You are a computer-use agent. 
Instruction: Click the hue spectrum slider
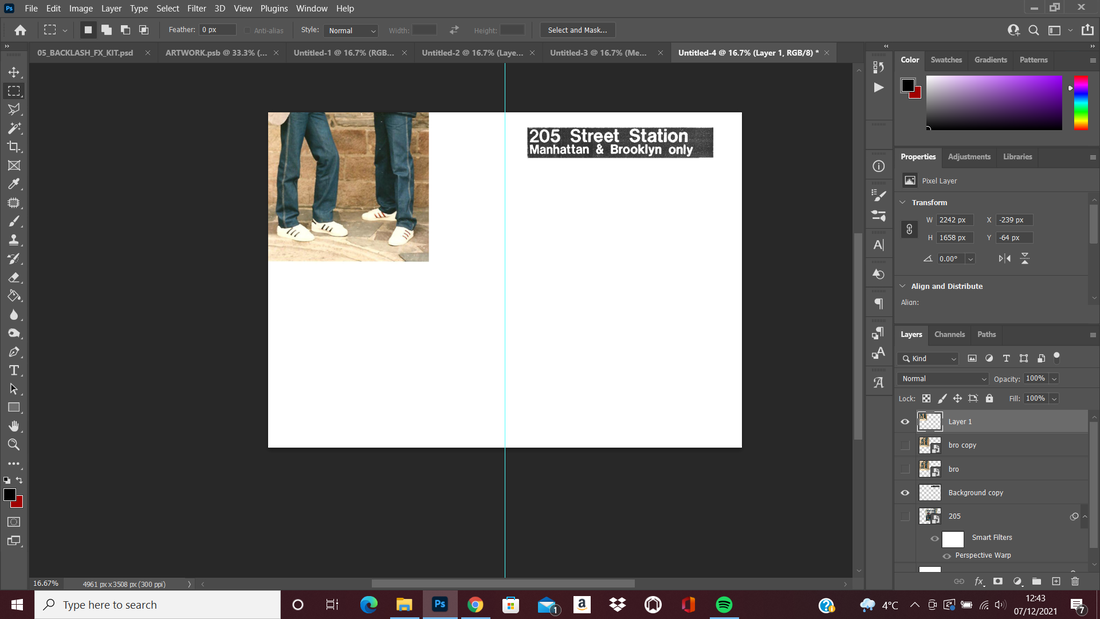(x=1081, y=102)
